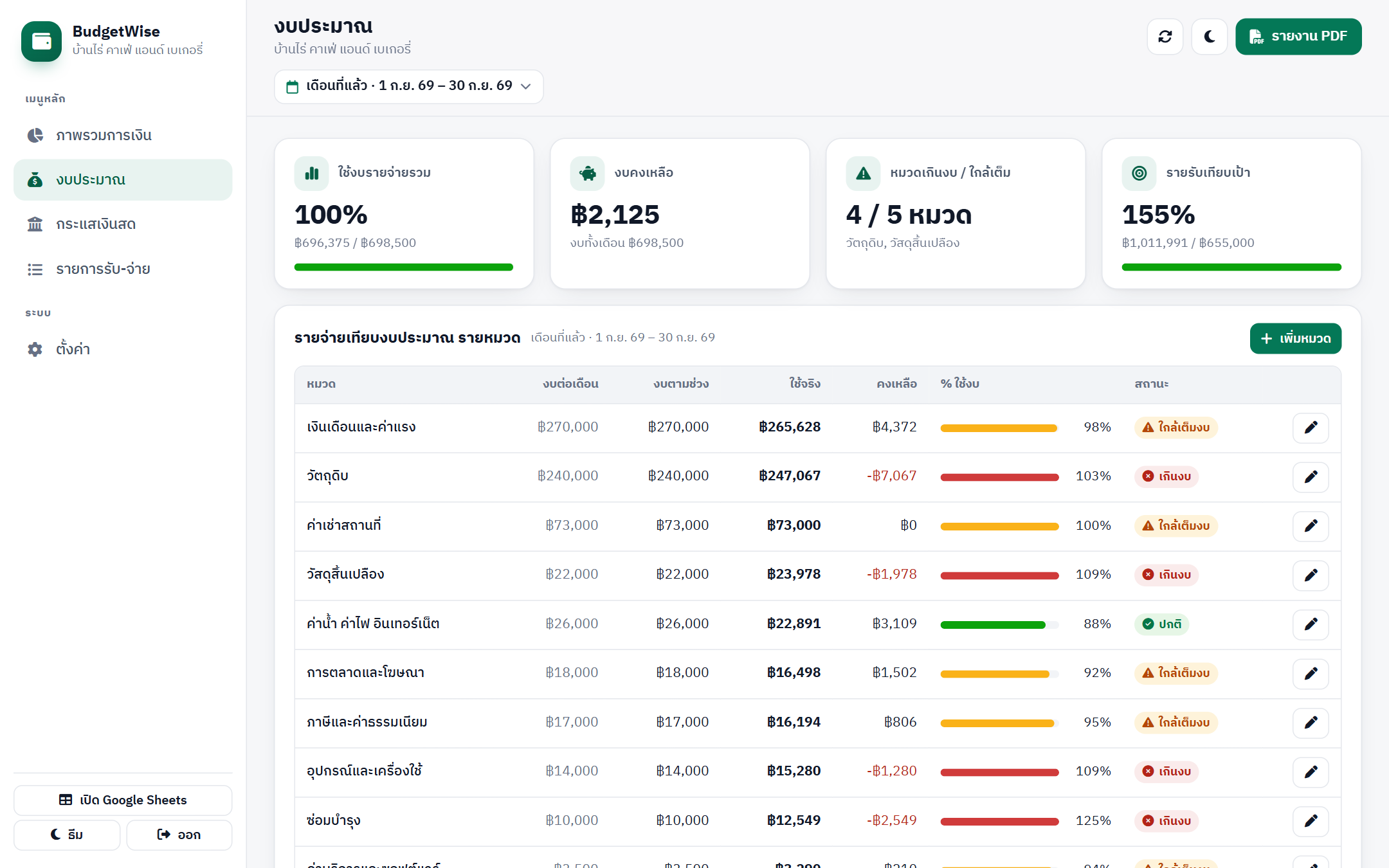Screen dimensions: 1389x868
Task: Click the warning triangle icon on หมวดเกินงบ card
Action: 863,174
